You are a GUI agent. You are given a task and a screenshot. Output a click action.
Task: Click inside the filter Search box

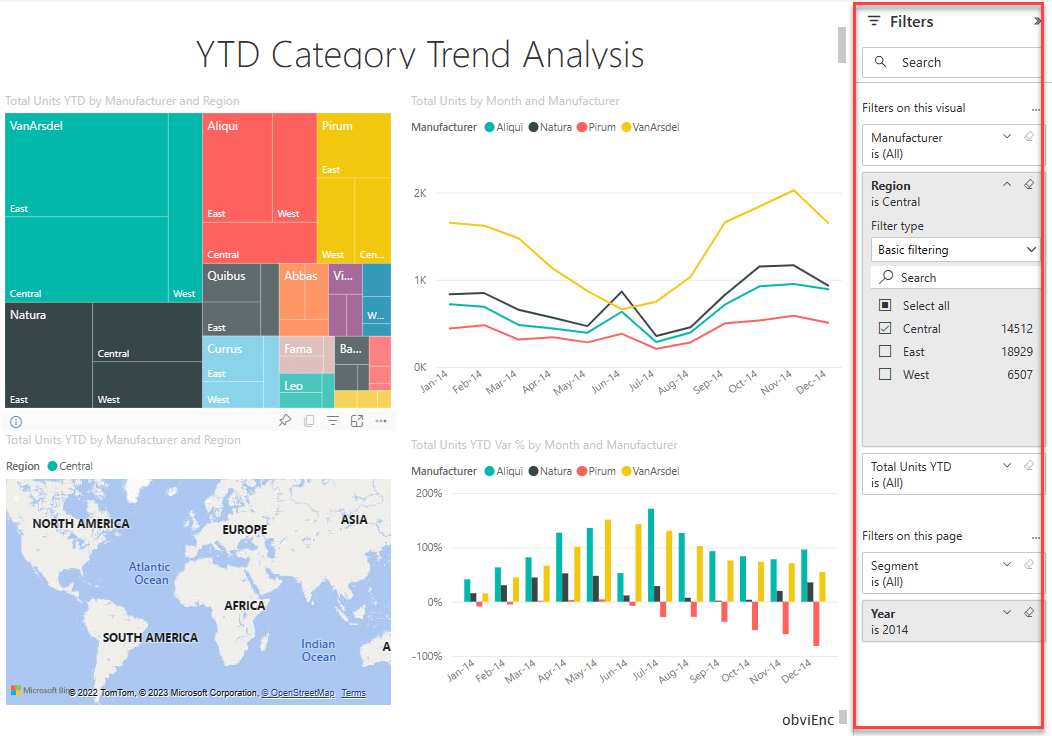(x=952, y=61)
